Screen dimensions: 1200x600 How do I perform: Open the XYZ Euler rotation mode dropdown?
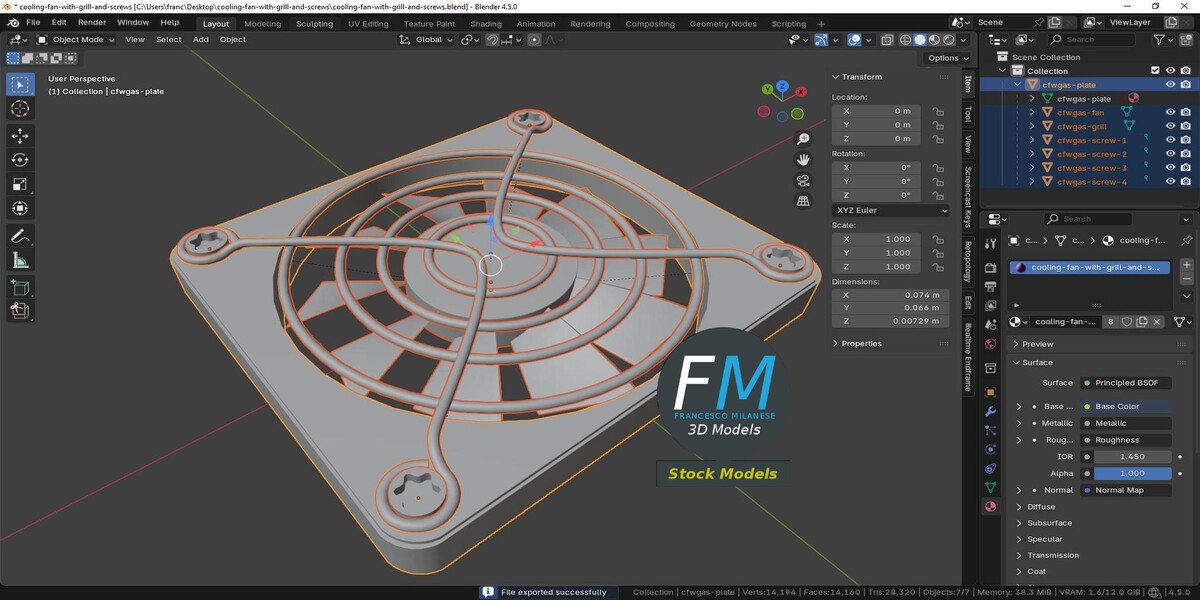click(891, 211)
